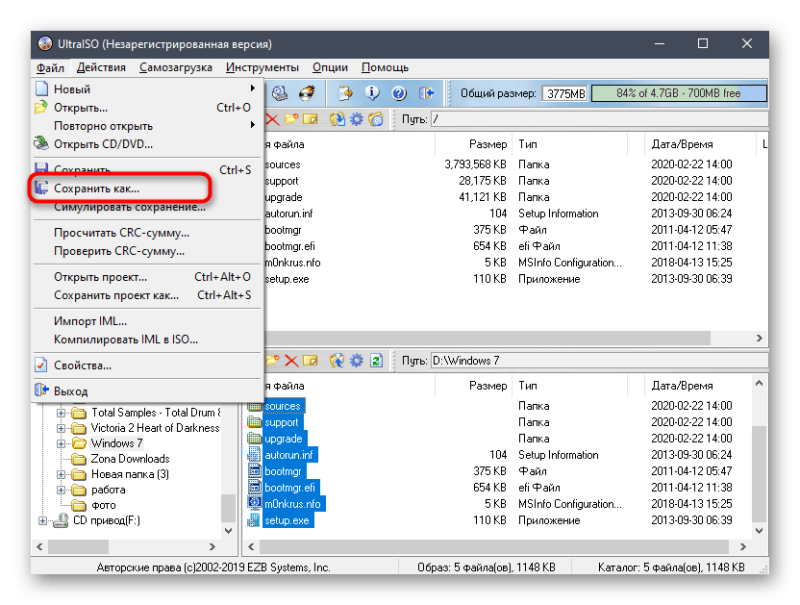
Task: Expand the Victoria 2 Heart of Darkness node
Action: coord(61,427)
